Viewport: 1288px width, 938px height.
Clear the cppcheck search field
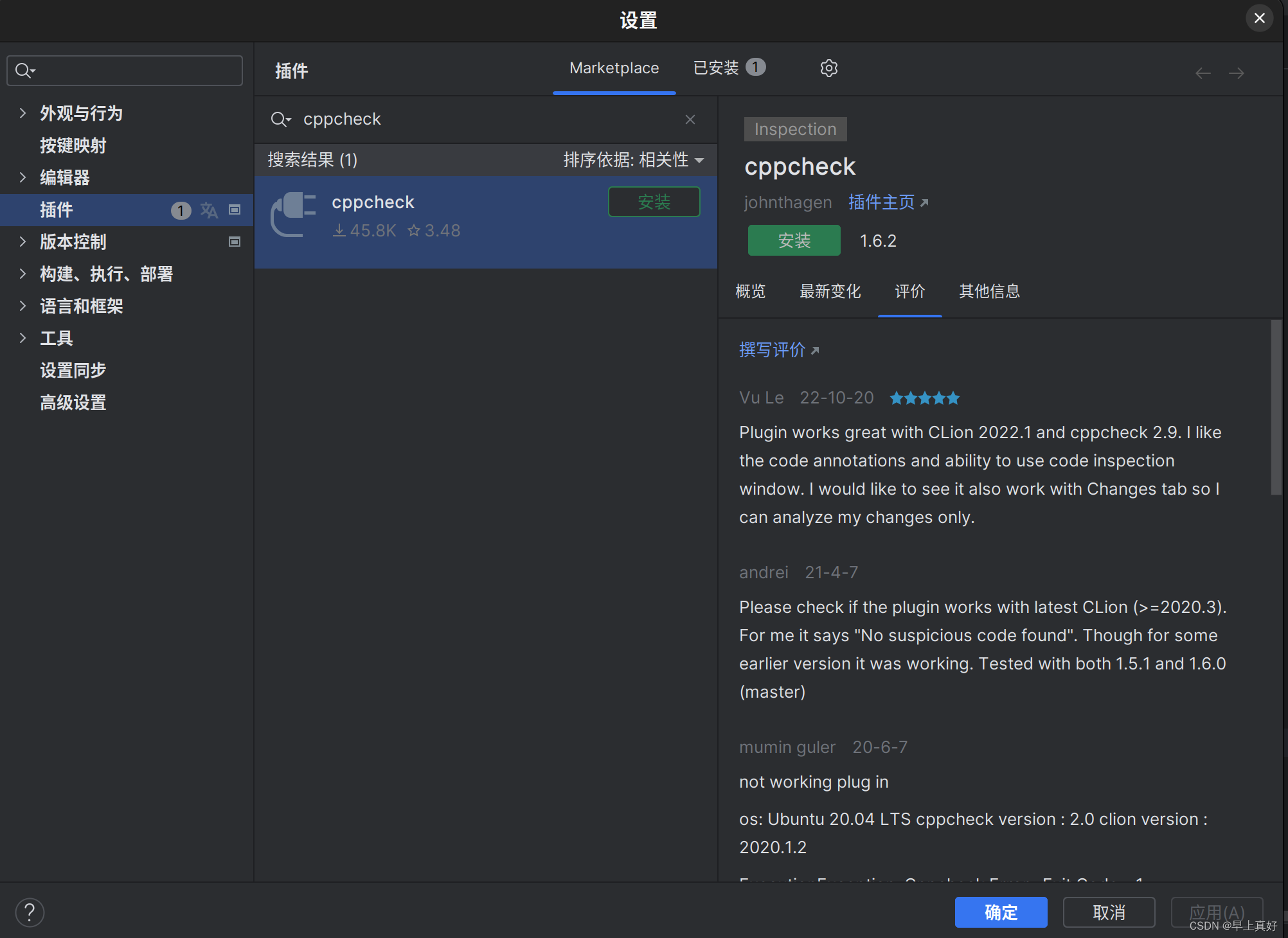(690, 119)
